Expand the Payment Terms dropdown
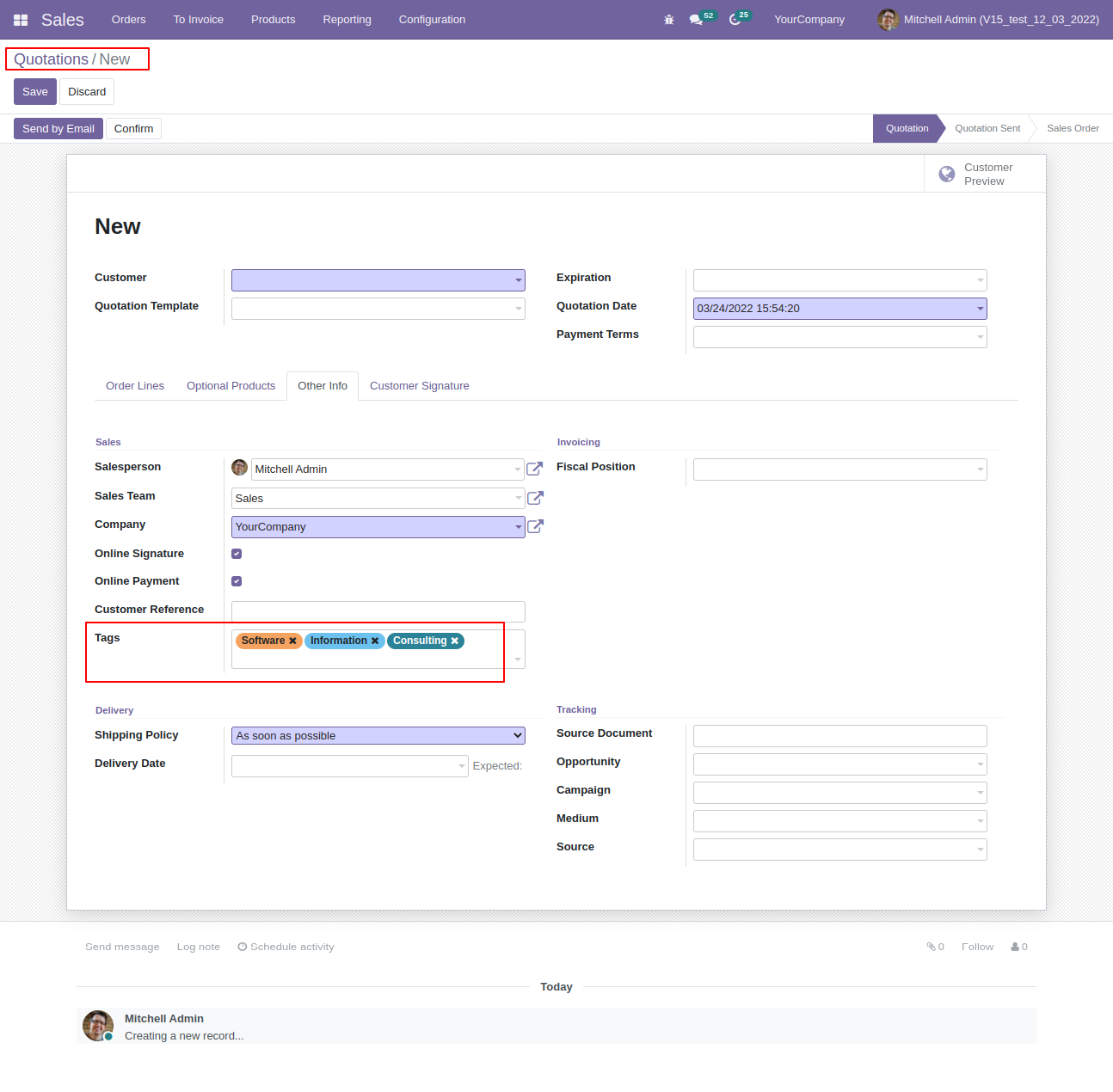Viewport: 1113px width, 1092px height. (x=981, y=337)
